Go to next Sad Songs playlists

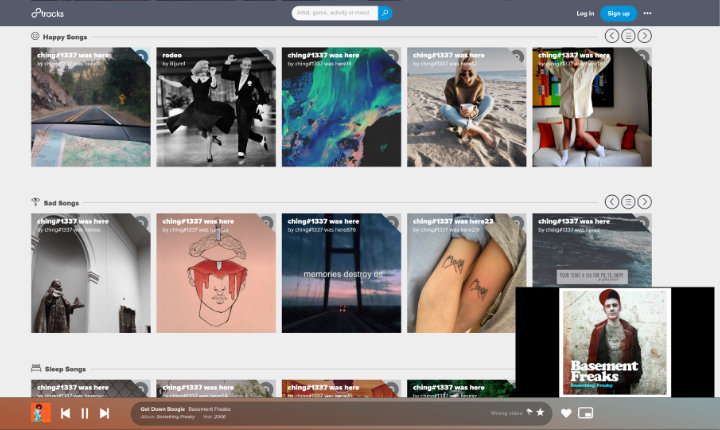[x=645, y=202]
